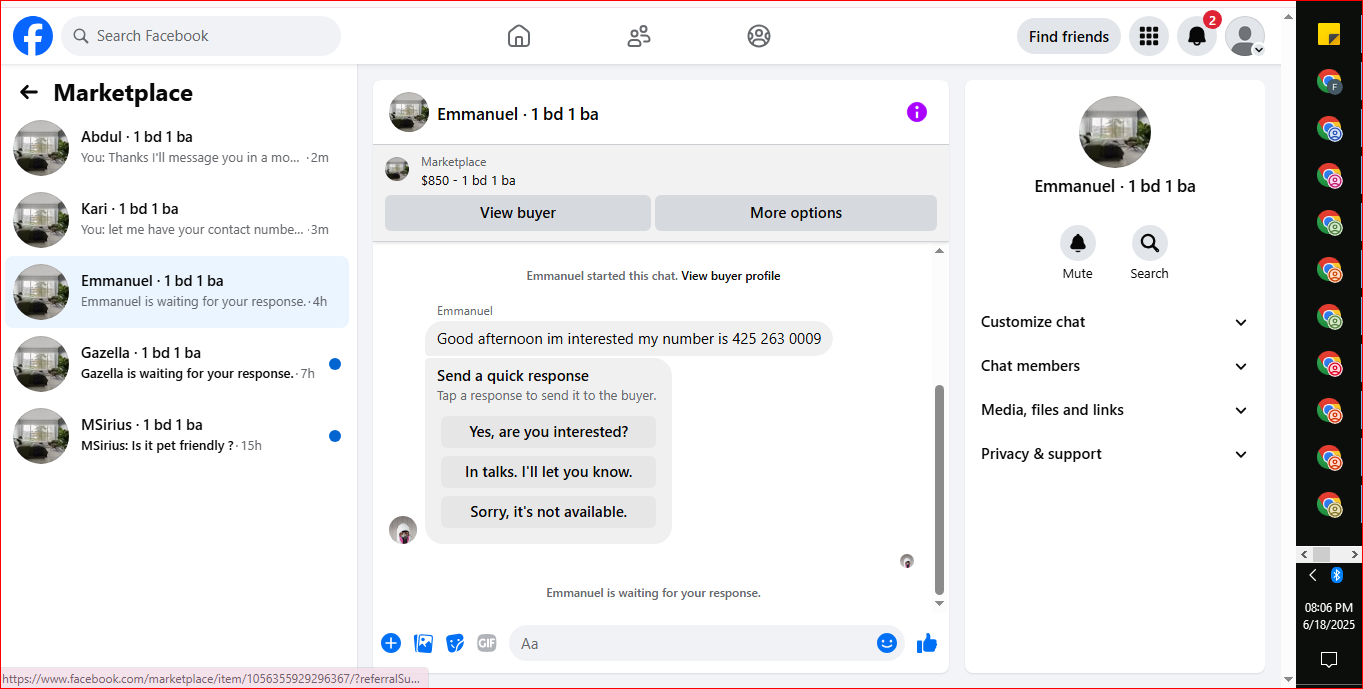Click the taskbar scroll-left arrow
The image size is (1363, 689).
1303,554
